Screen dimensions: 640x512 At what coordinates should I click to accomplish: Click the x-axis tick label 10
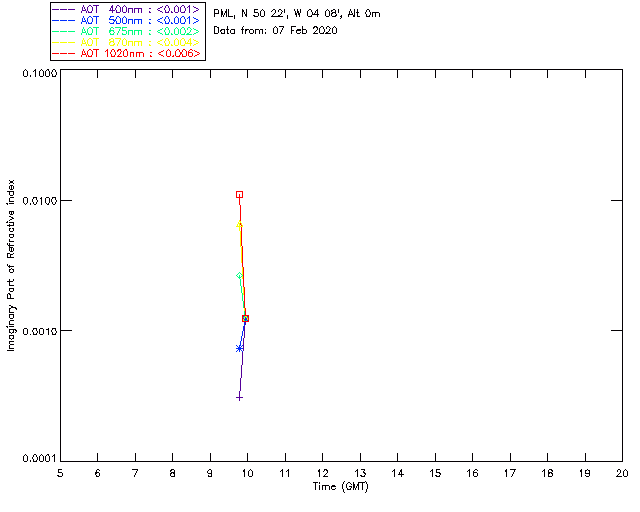248,473
